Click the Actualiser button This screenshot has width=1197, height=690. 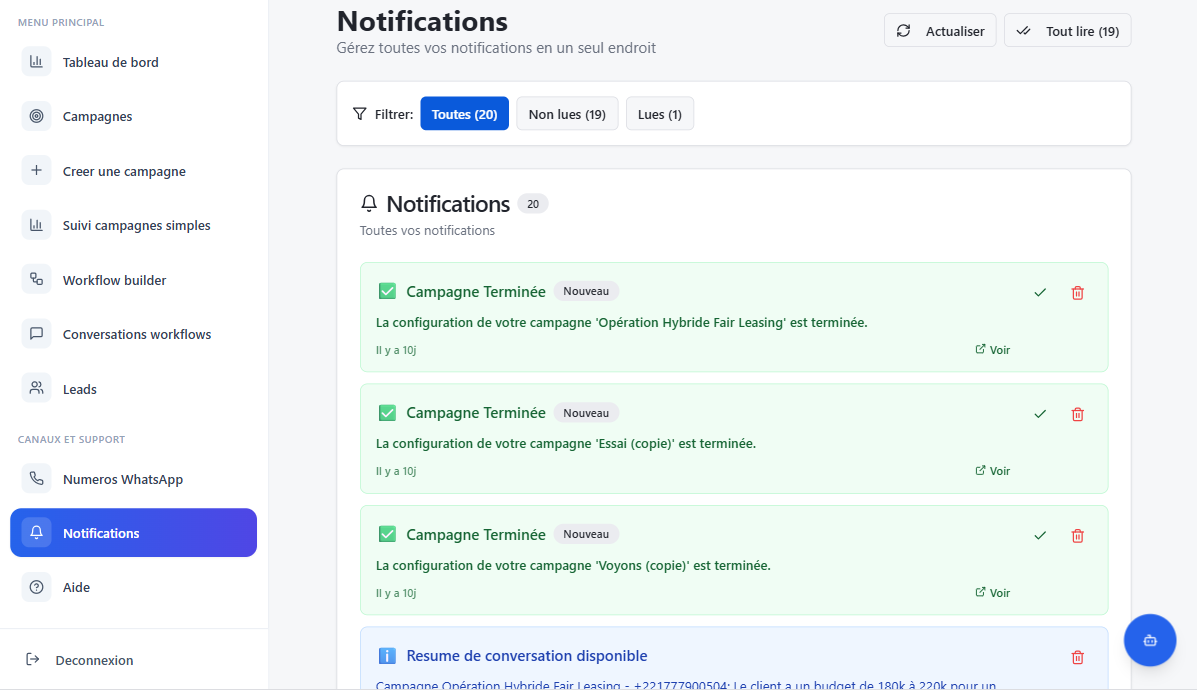click(x=940, y=31)
